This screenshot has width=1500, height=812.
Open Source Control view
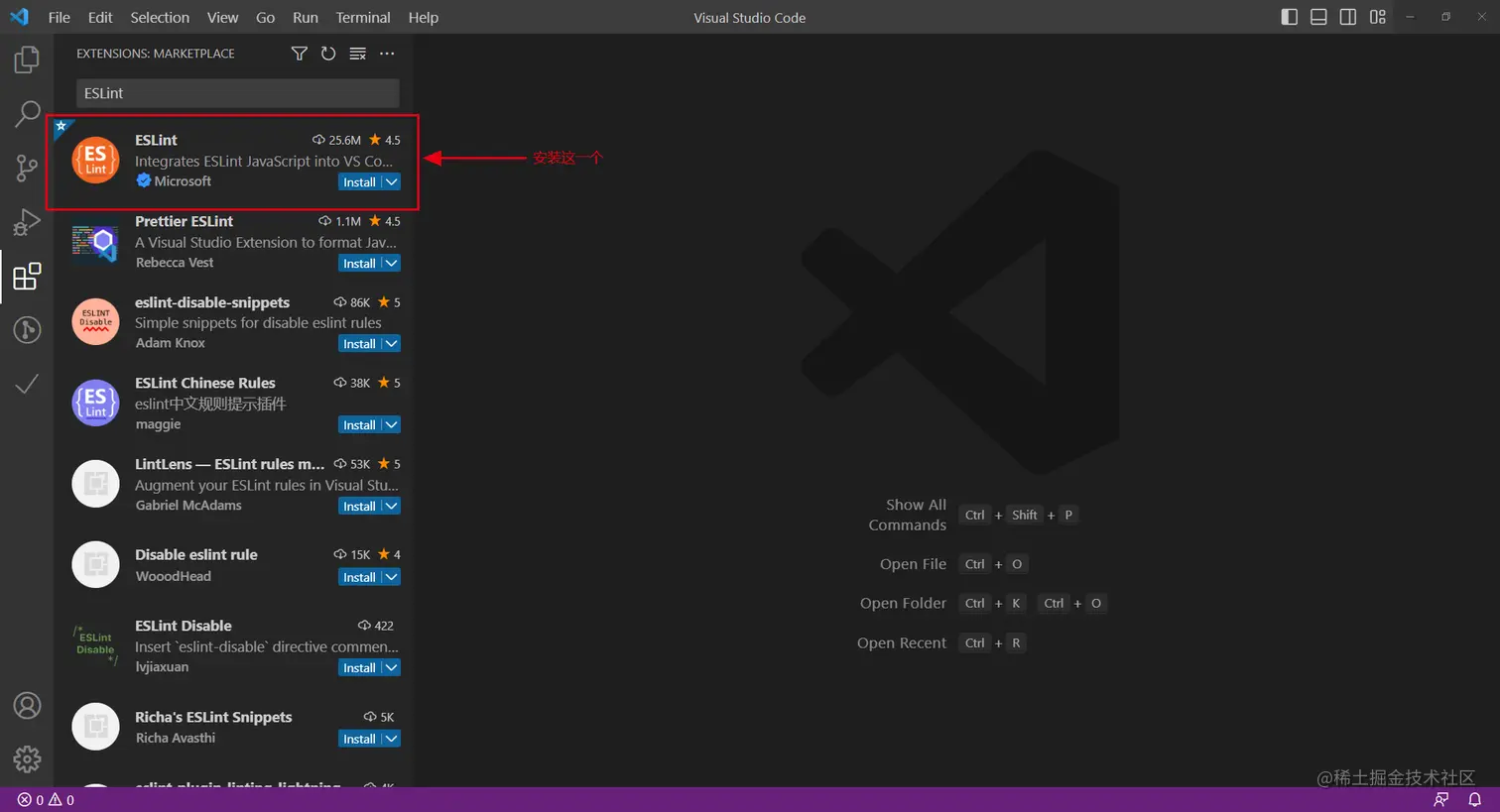[x=27, y=168]
